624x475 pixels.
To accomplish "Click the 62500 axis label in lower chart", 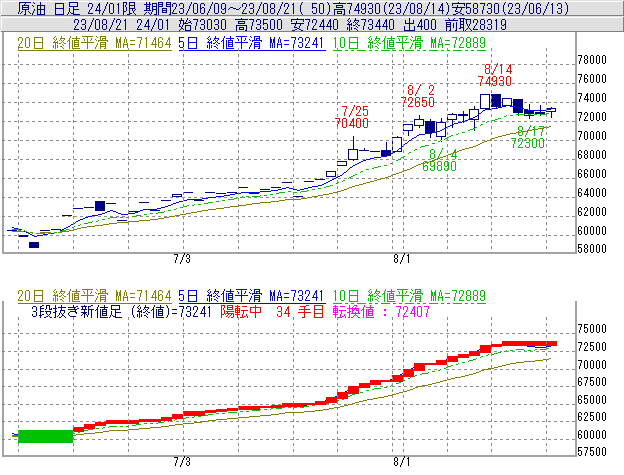I will 592,417.
